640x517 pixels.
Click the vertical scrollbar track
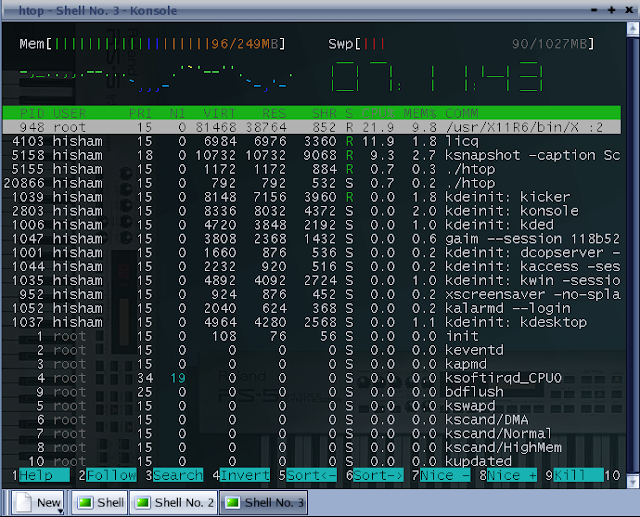coord(633,255)
